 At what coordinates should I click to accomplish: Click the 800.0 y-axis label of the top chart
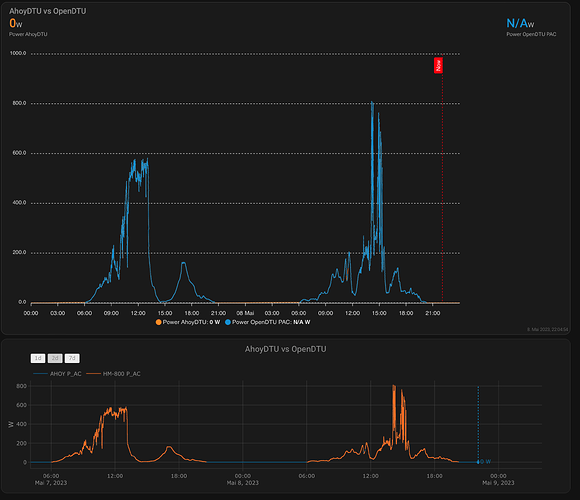(x=19, y=103)
